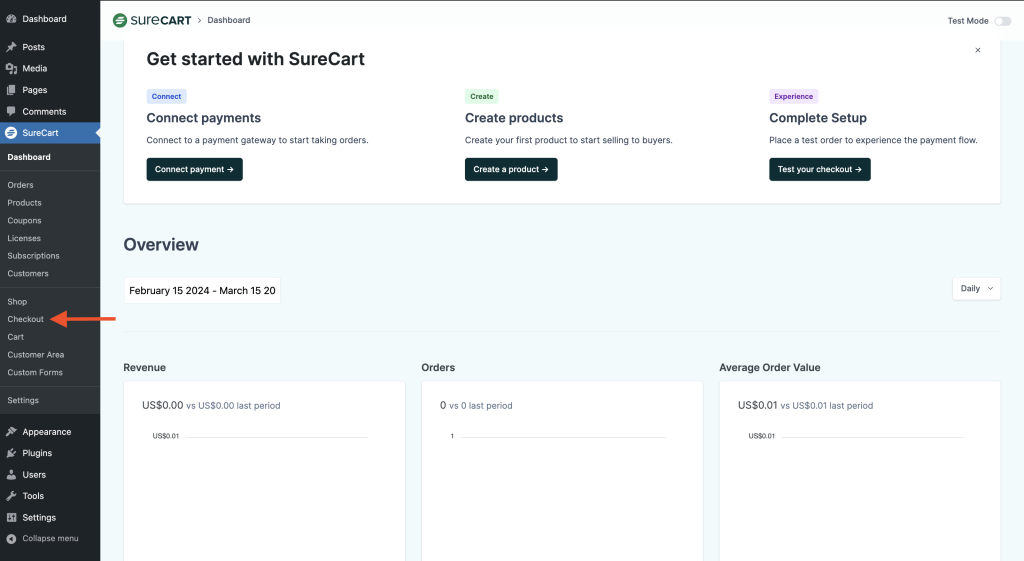
Task: Click the Pages icon in the sidebar
Action: (x=11, y=90)
